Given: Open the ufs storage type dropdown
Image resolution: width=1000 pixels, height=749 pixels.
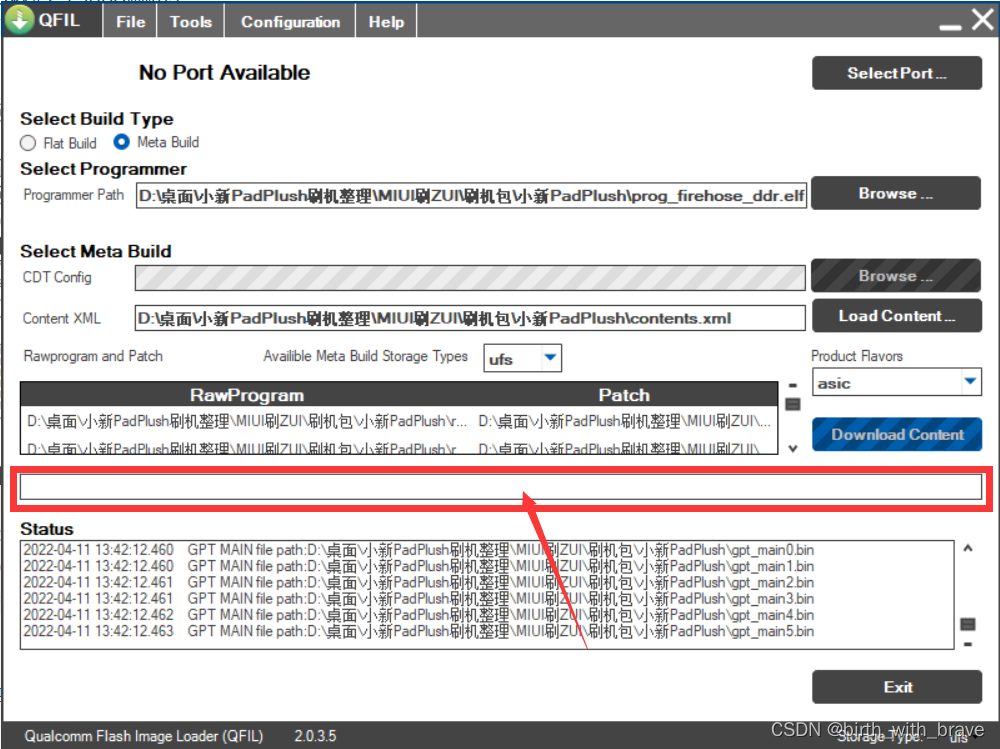Looking at the screenshot, I should point(523,359).
